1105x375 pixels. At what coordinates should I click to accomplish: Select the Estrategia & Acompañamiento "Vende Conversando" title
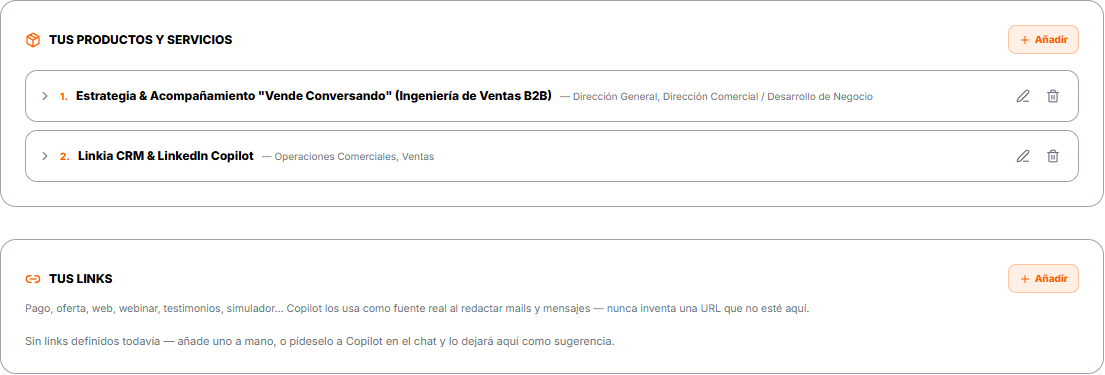pyautogui.click(x=314, y=96)
